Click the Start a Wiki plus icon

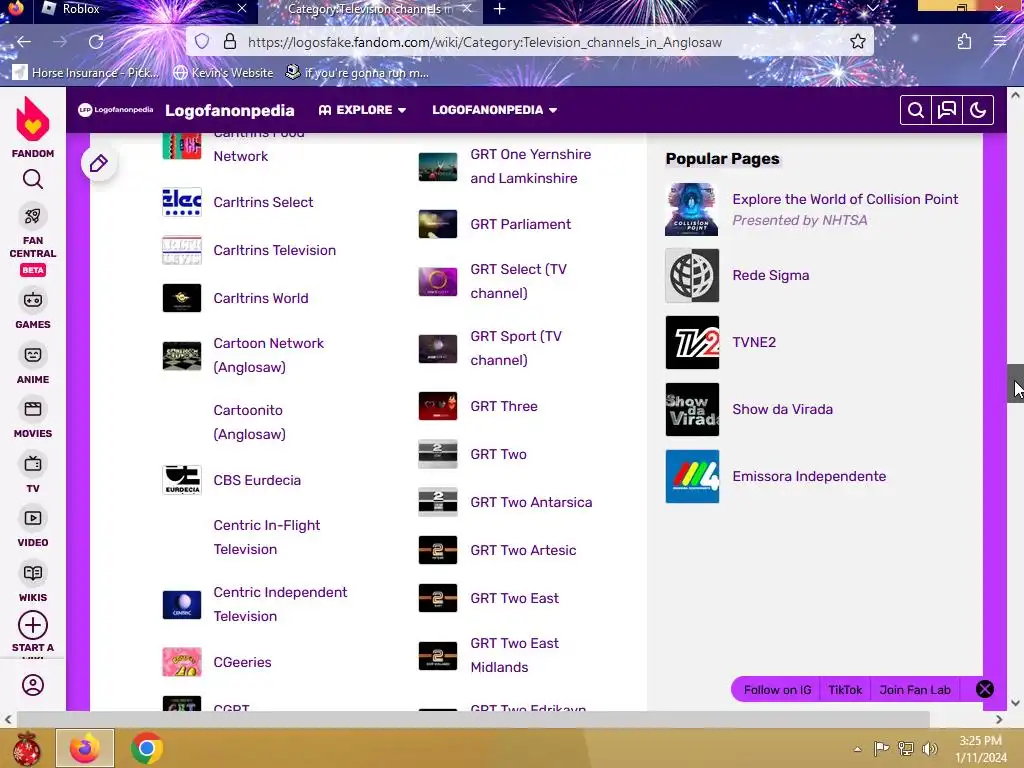pyautogui.click(x=33, y=626)
